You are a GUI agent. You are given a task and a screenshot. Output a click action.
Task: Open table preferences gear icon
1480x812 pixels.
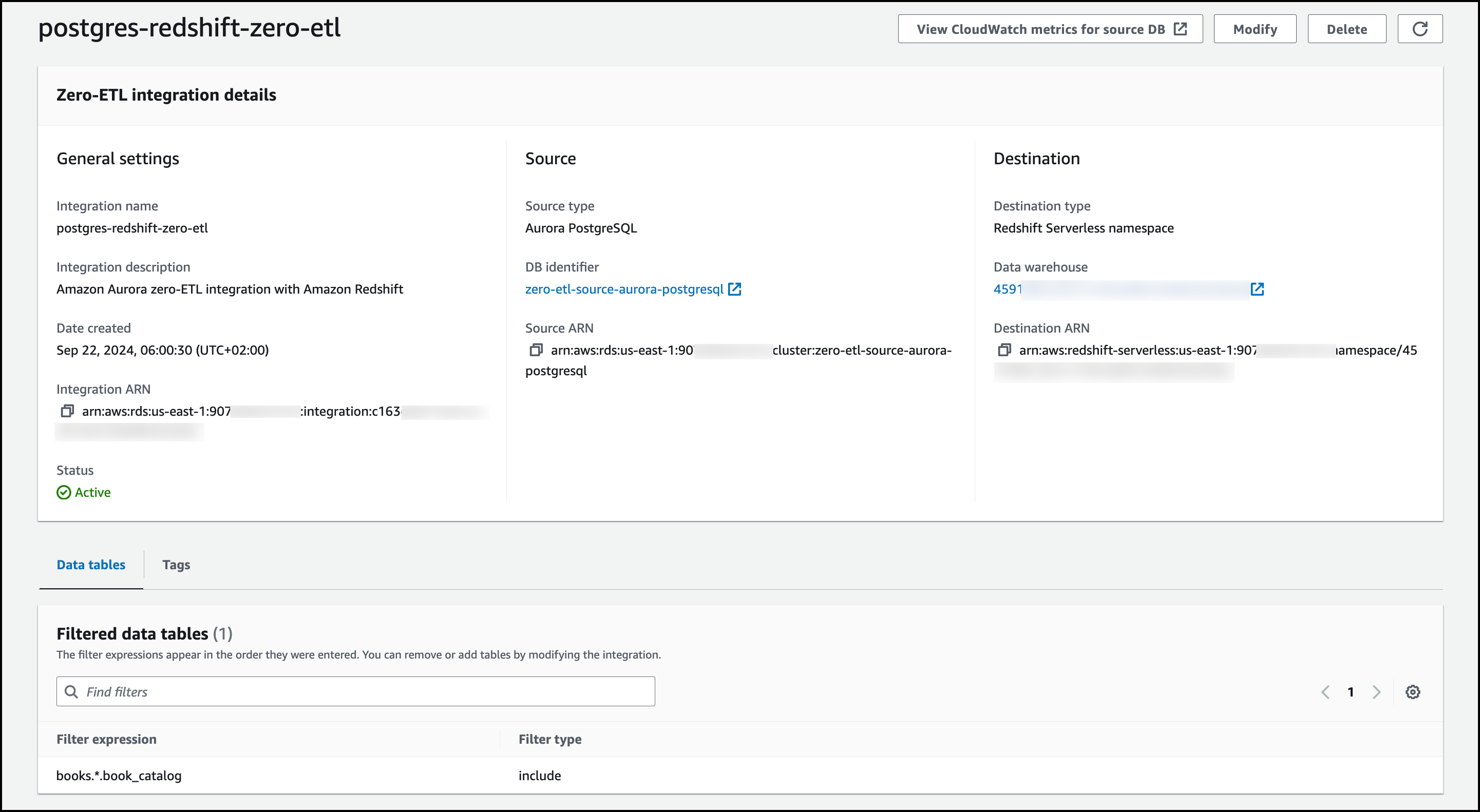tap(1412, 692)
